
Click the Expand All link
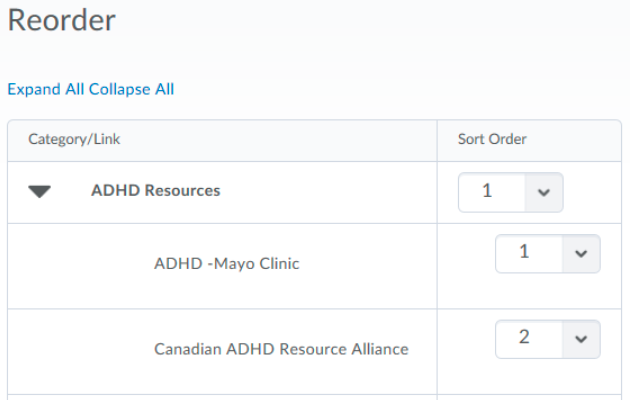46,89
